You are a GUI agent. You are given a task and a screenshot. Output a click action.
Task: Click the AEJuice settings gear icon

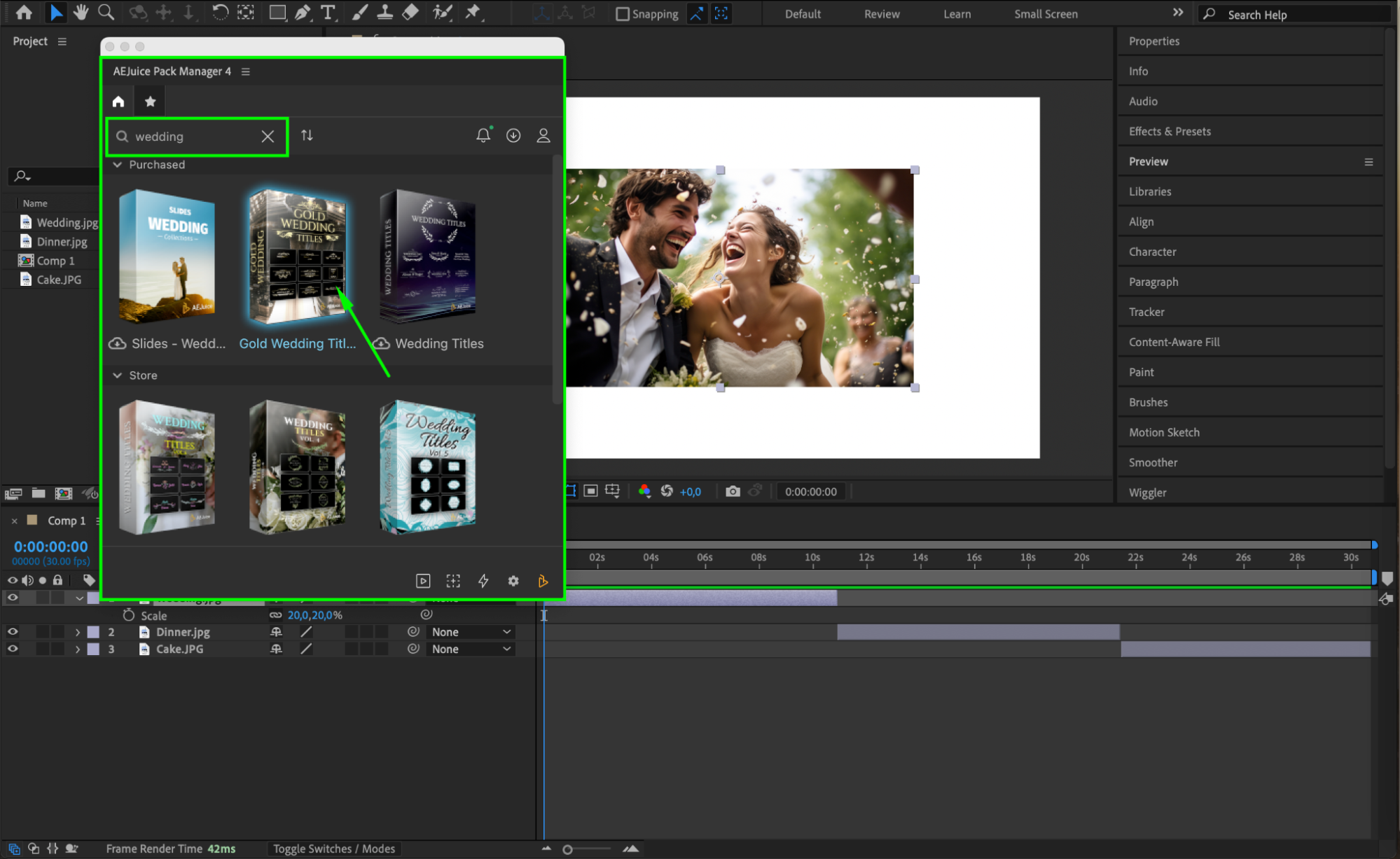pyautogui.click(x=513, y=581)
